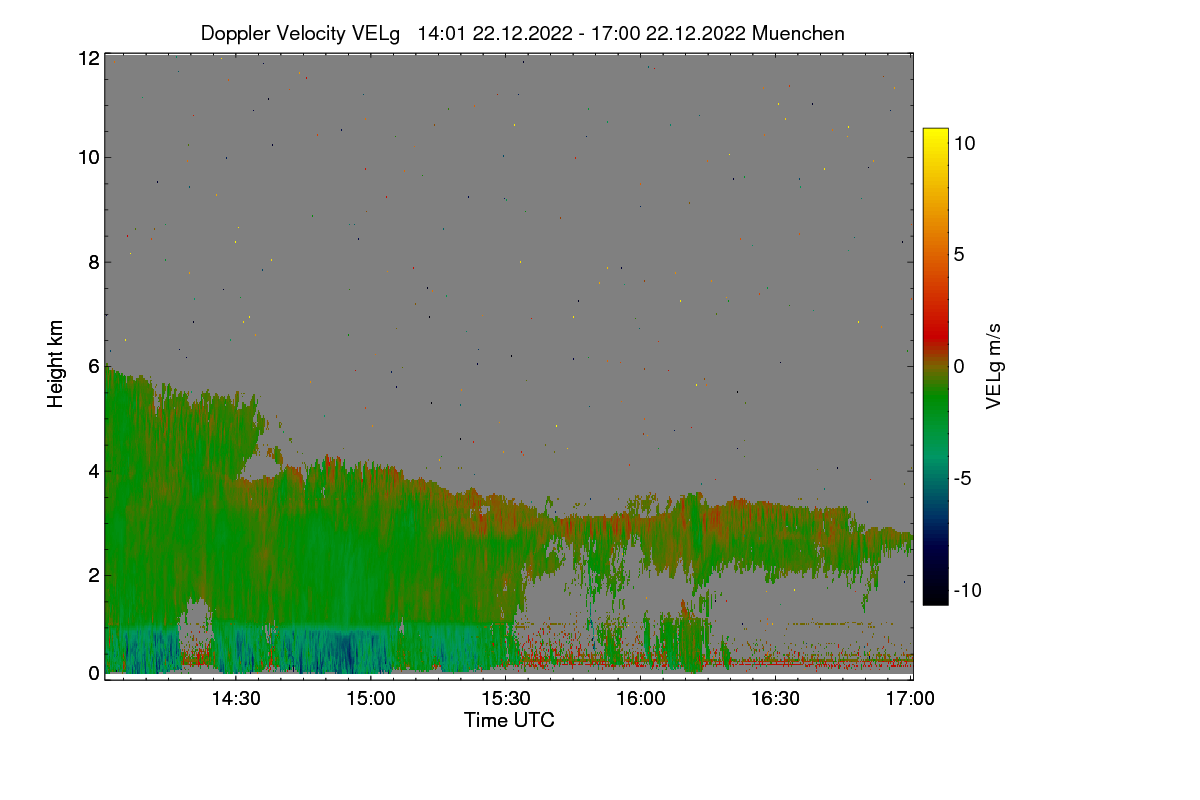1200x800 pixels.
Task: Pick the yellow top of the colorbar
Action: 935,136
